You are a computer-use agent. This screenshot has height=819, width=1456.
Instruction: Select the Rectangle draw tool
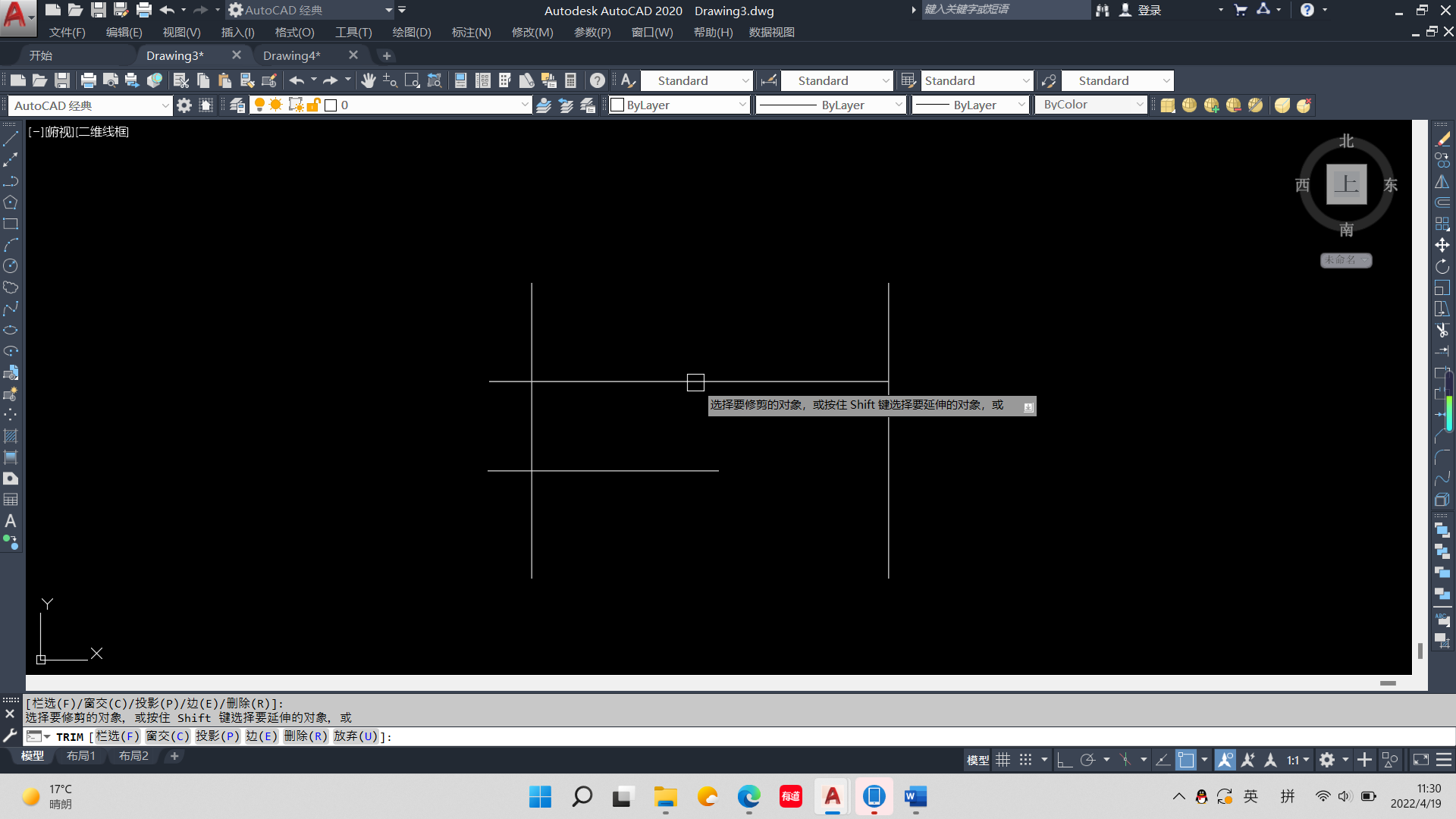click(11, 224)
